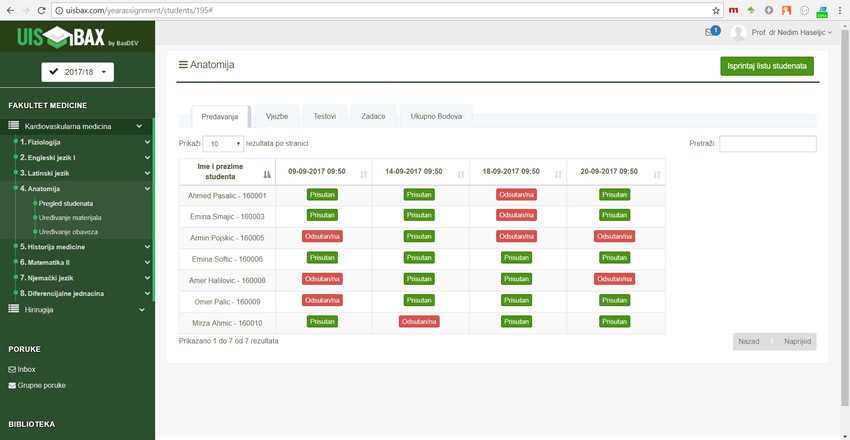
Task: Open Prof. dr Nedim Haseljic user menu
Action: (x=791, y=33)
